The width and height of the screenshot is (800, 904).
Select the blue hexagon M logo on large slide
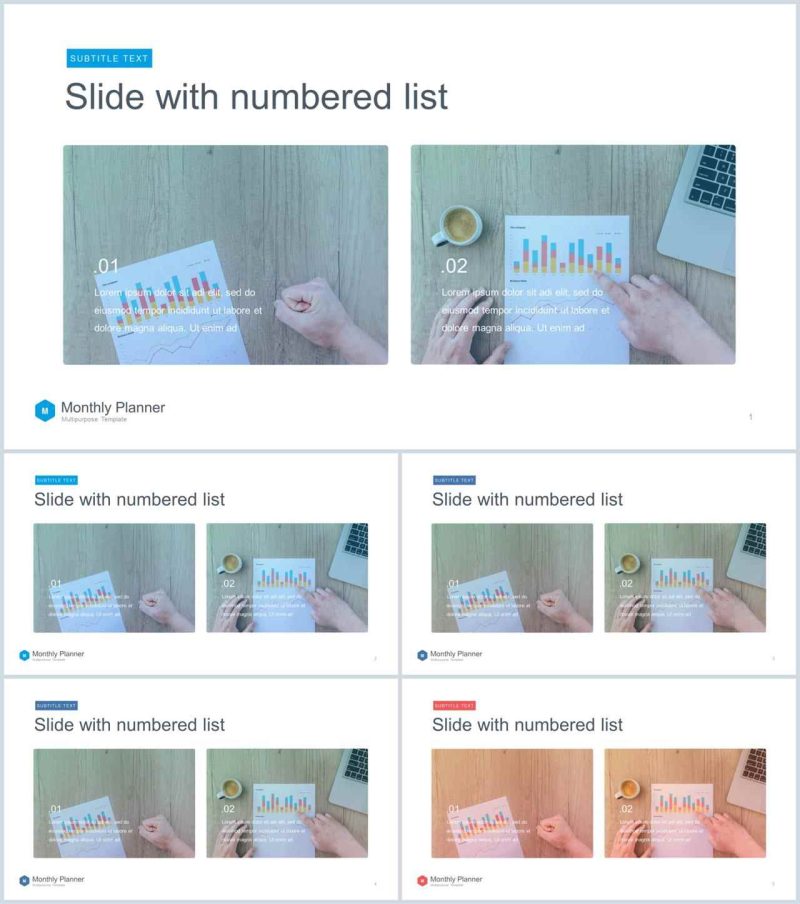[x=45, y=410]
